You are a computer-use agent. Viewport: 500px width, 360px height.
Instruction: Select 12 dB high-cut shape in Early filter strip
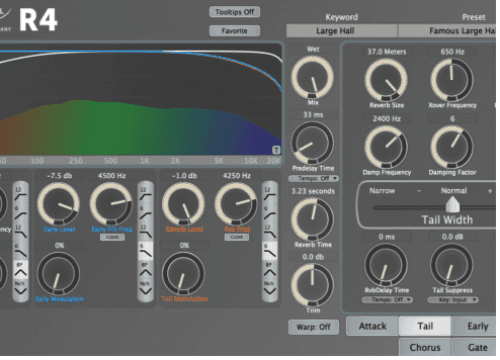click(146, 232)
